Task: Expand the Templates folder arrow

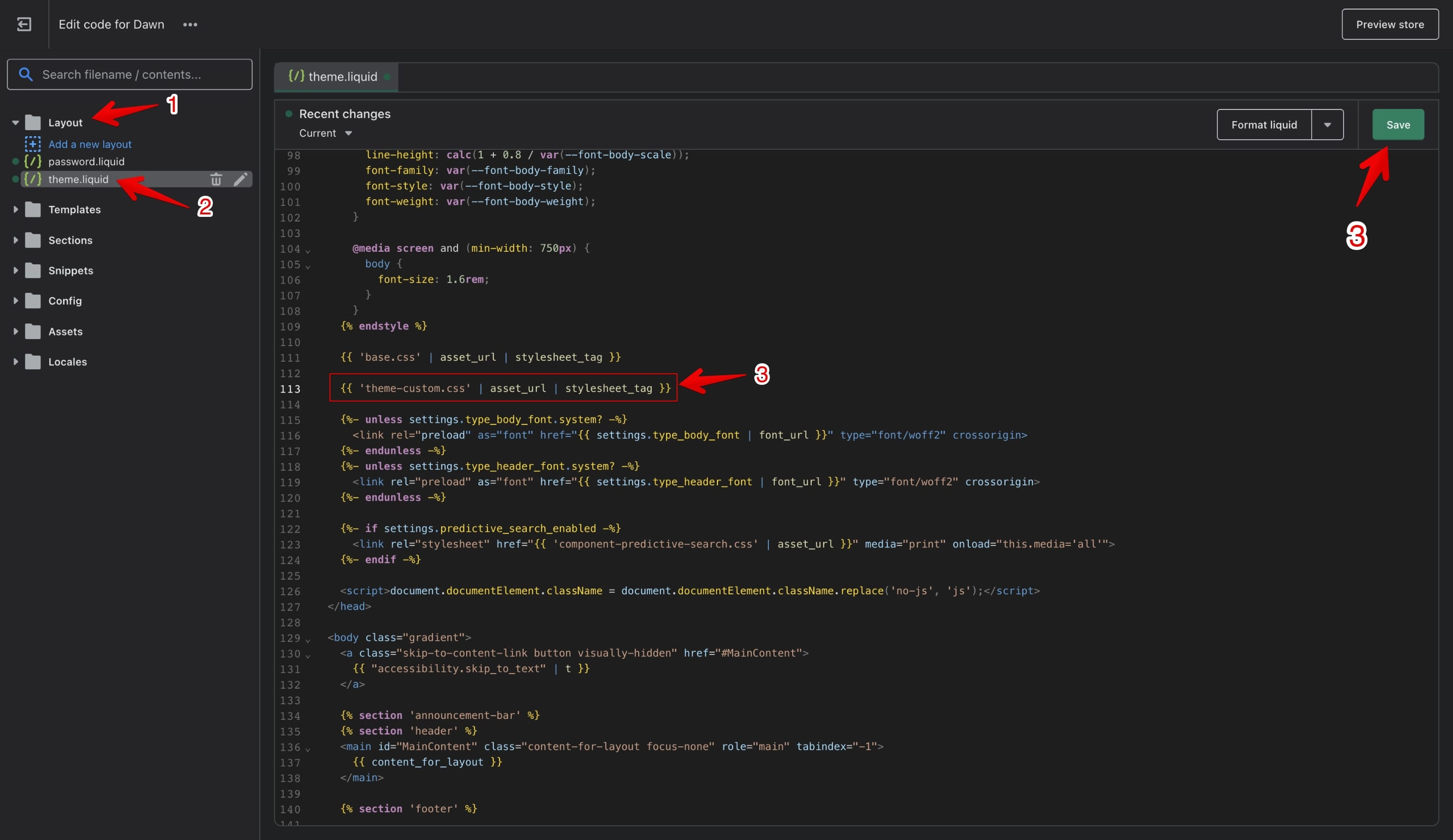Action: (16, 210)
